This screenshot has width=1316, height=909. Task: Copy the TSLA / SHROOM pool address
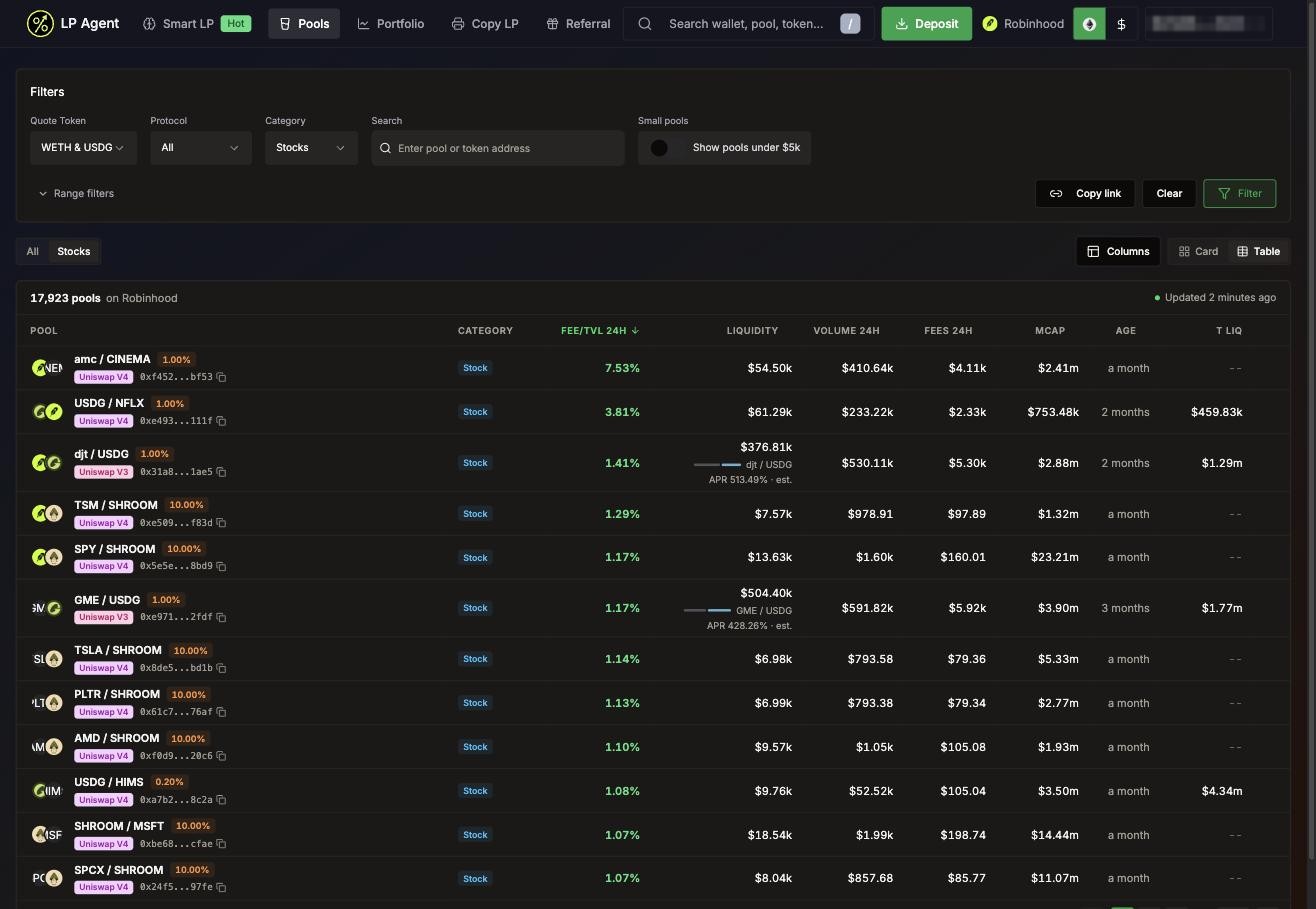[221, 668]
